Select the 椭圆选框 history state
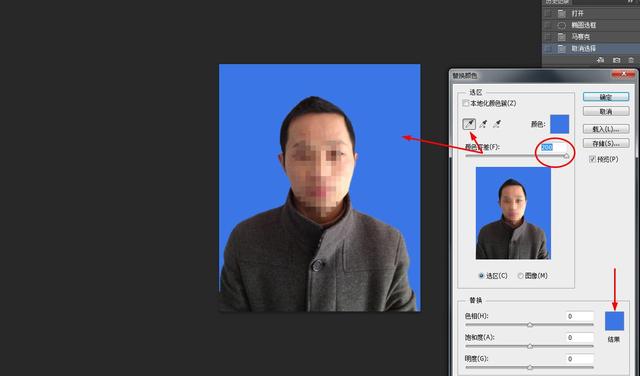640x376 pixels. coord(591,25)
